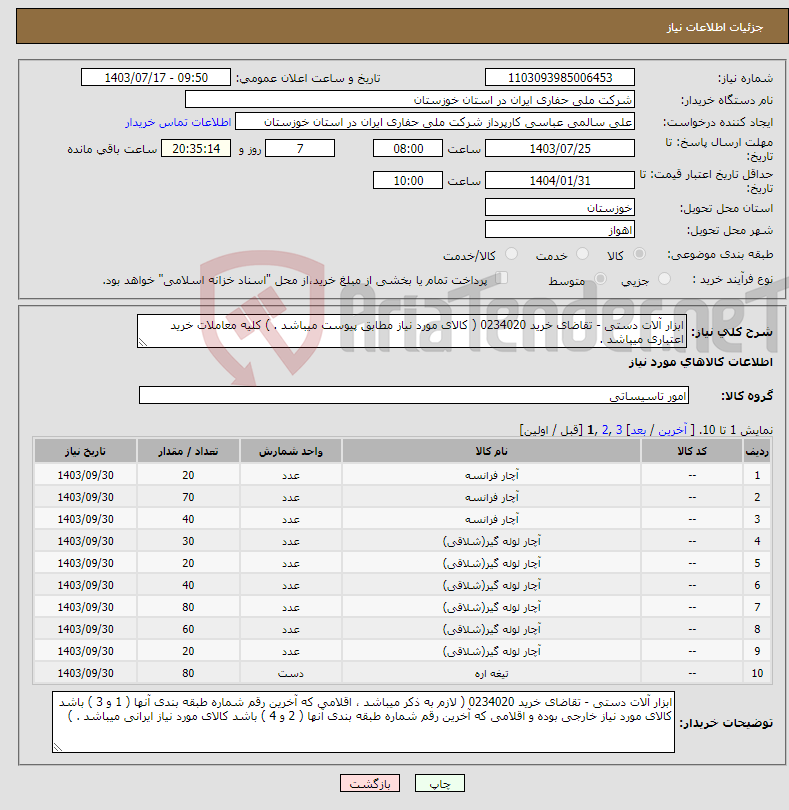
Task: Click the چاپ print button
Action: point(440,783)
